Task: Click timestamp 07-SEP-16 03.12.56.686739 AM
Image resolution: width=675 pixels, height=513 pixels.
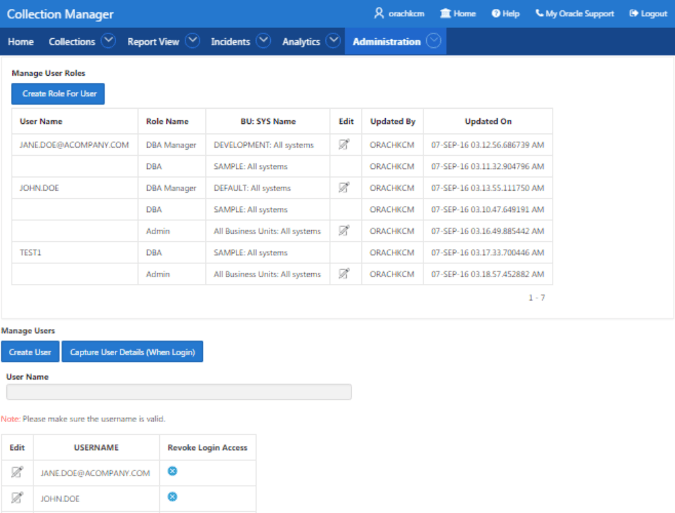Action: click(488, 145)
